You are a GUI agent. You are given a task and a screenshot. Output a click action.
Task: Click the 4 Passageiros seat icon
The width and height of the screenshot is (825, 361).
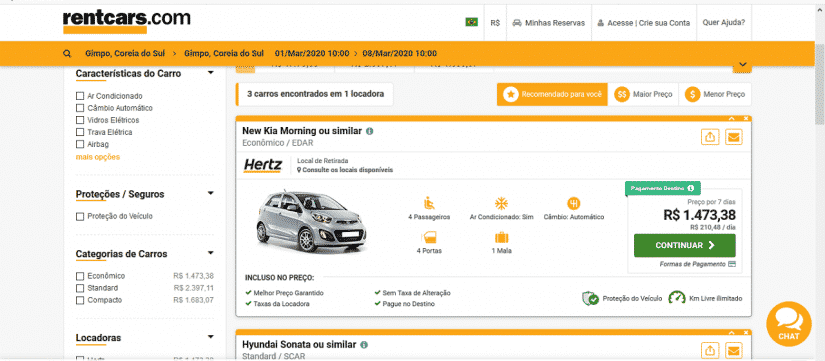429,203
